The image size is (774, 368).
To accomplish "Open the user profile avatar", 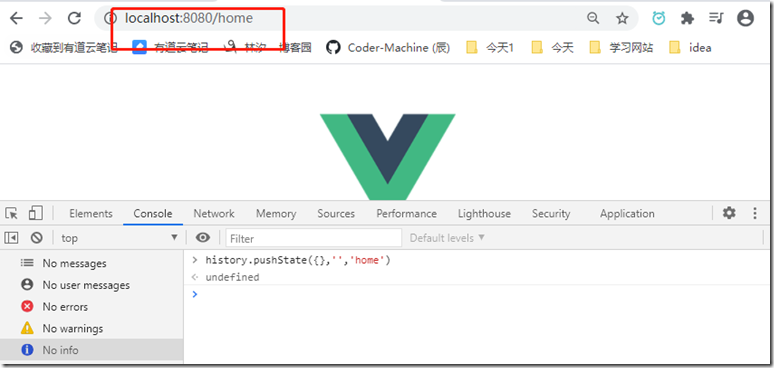I will [745, 19].
